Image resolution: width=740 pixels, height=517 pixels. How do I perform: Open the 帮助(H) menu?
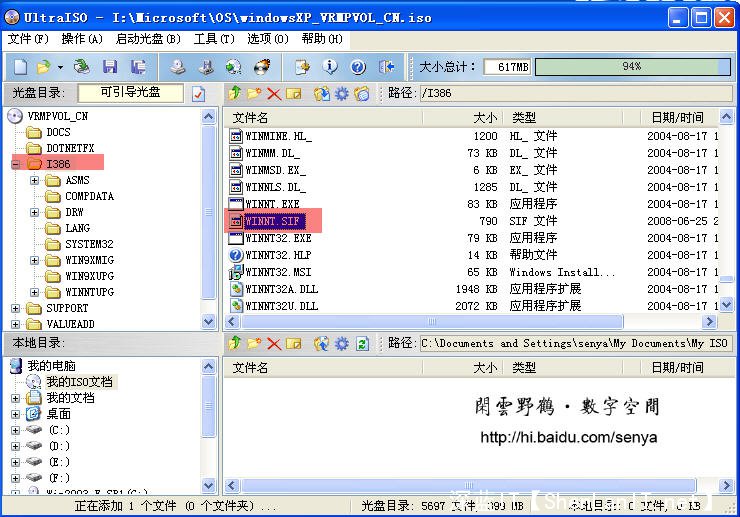pyautogui.click(x=322, y=39)
